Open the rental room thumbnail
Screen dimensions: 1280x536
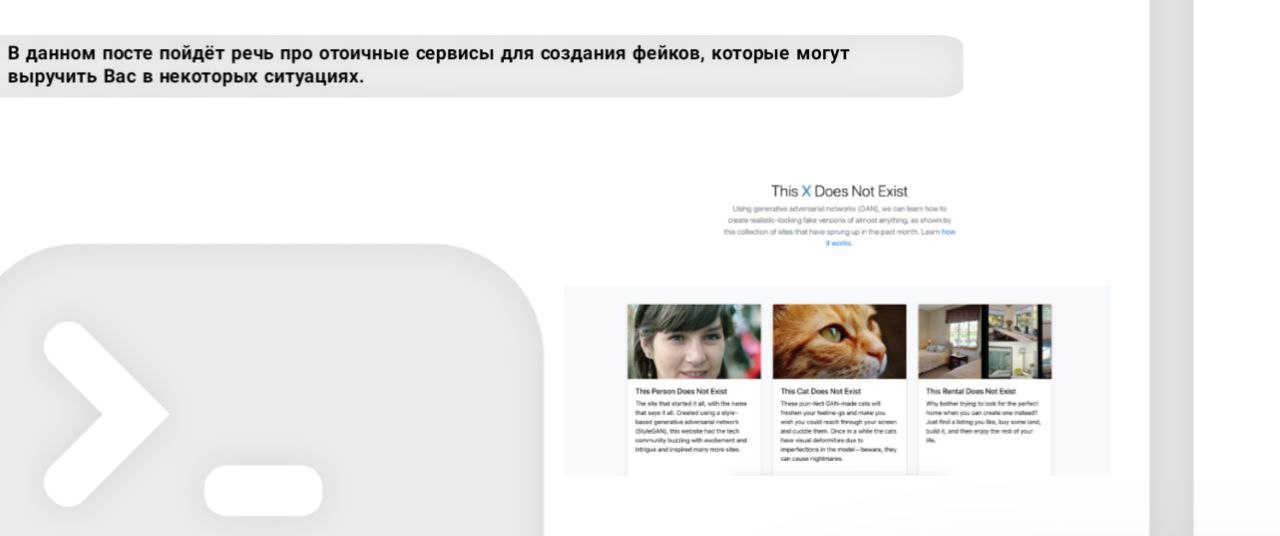pyautogui.click(x=985, y=341)
